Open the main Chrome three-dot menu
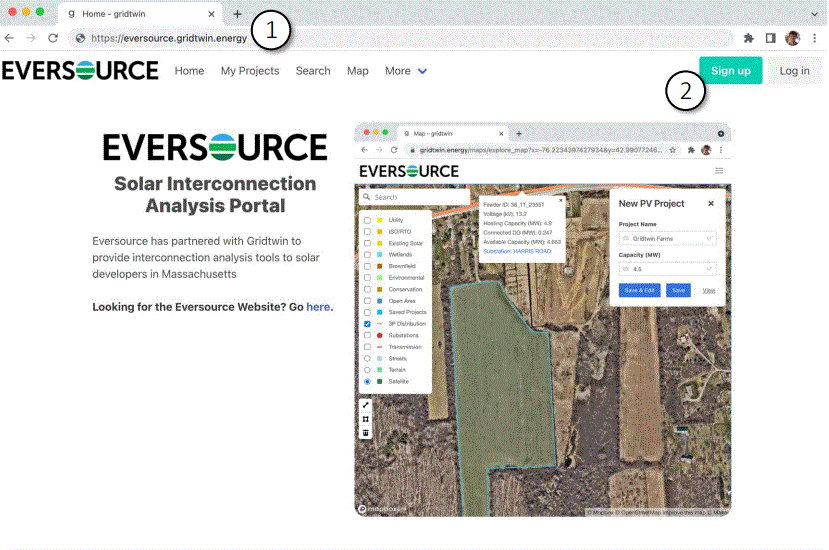The height and width of the screenshot is (550, 829). click(x=815, y=38)
